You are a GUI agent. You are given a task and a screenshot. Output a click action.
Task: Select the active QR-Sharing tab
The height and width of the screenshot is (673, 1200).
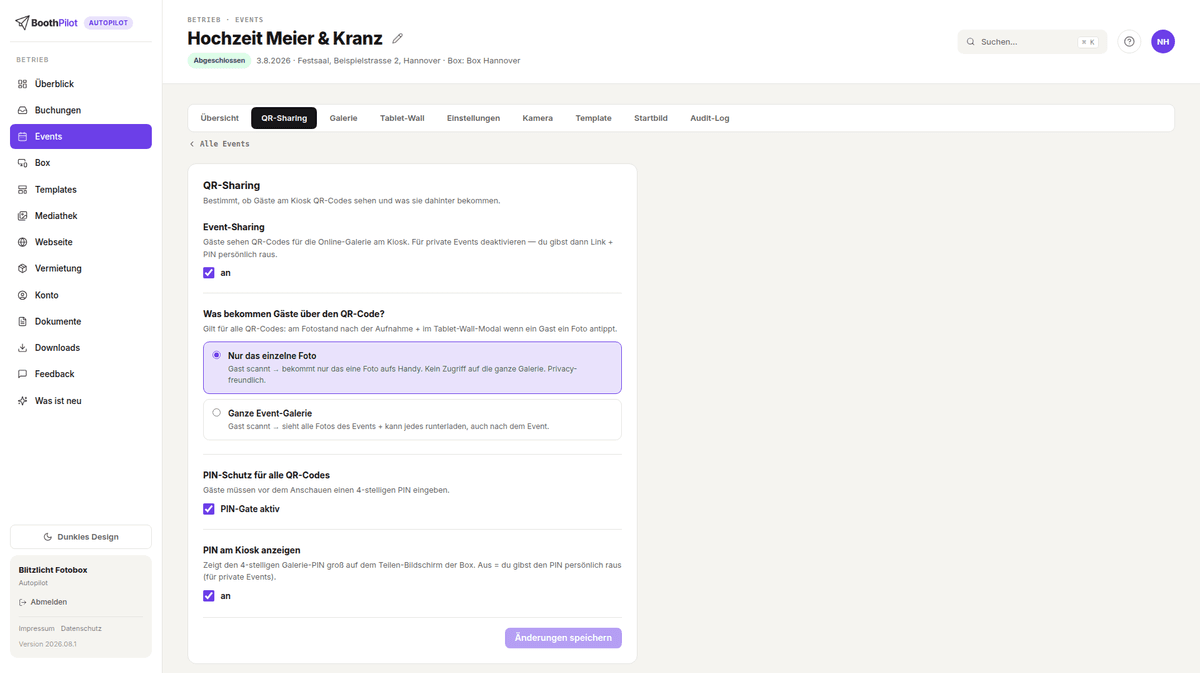click(284, 118)
